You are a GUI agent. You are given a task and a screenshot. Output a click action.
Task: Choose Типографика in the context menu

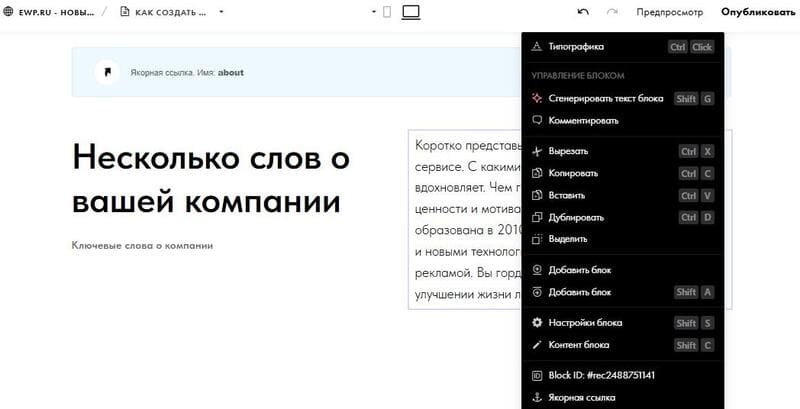tap(622, 47)
